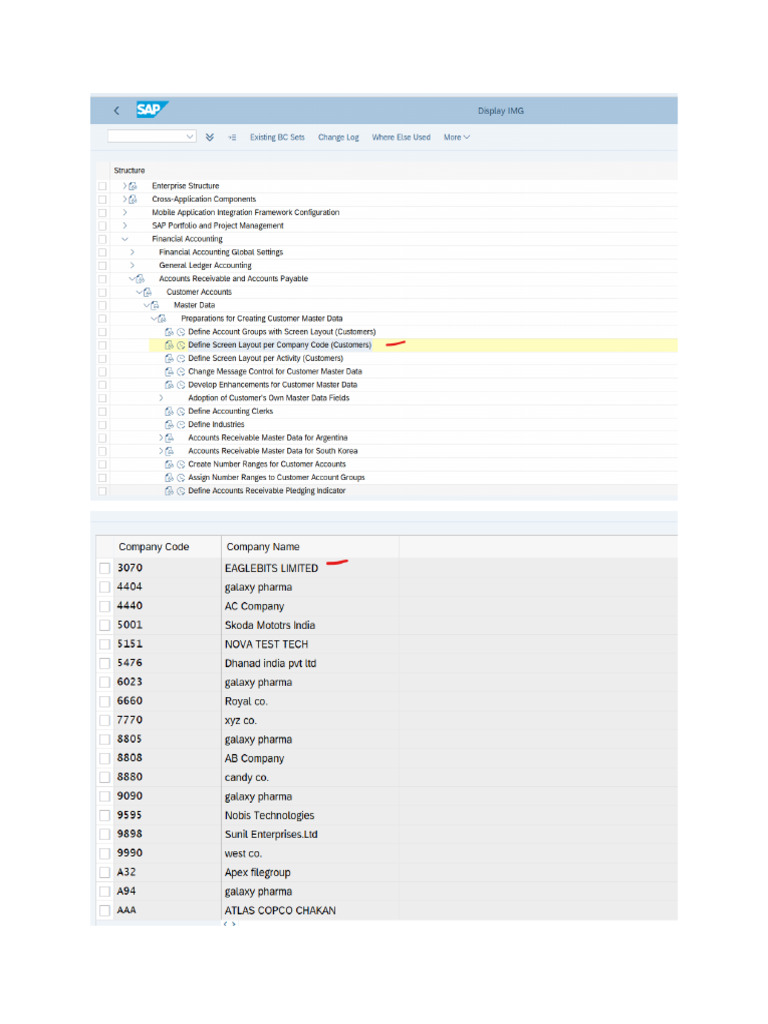Select checkbox beside company code 6660
Viewport: 768px width, 1024px height.
(104, 701)
